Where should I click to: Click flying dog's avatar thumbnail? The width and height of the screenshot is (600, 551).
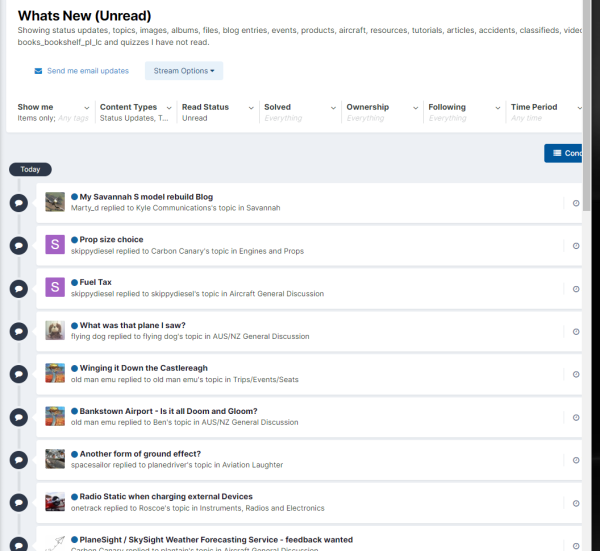coord(55,331)
